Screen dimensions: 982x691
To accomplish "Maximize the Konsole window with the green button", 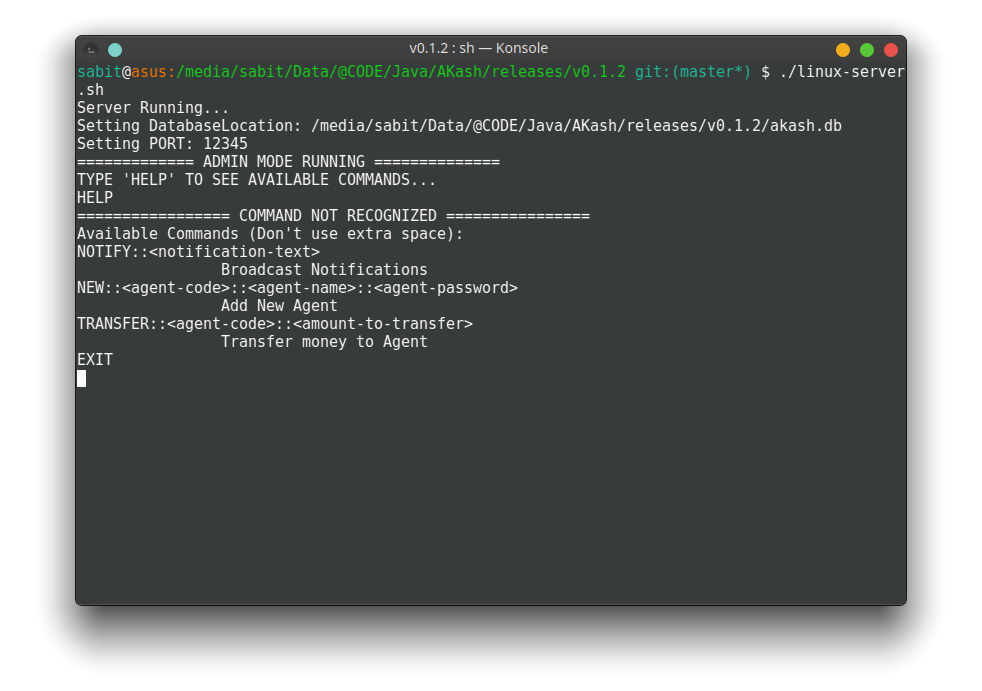I will point(867,49).
